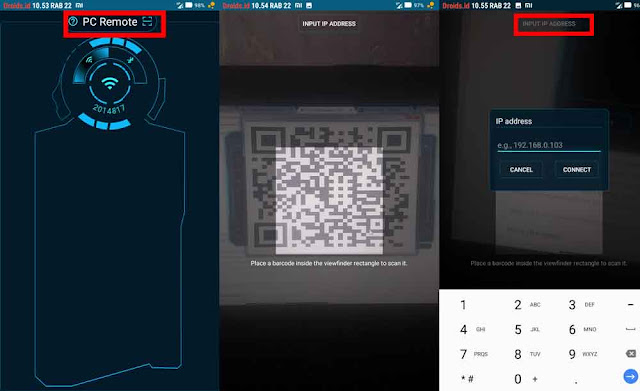
Task: Tap the bright QR viewfinder rectangle
Action: 329,200
